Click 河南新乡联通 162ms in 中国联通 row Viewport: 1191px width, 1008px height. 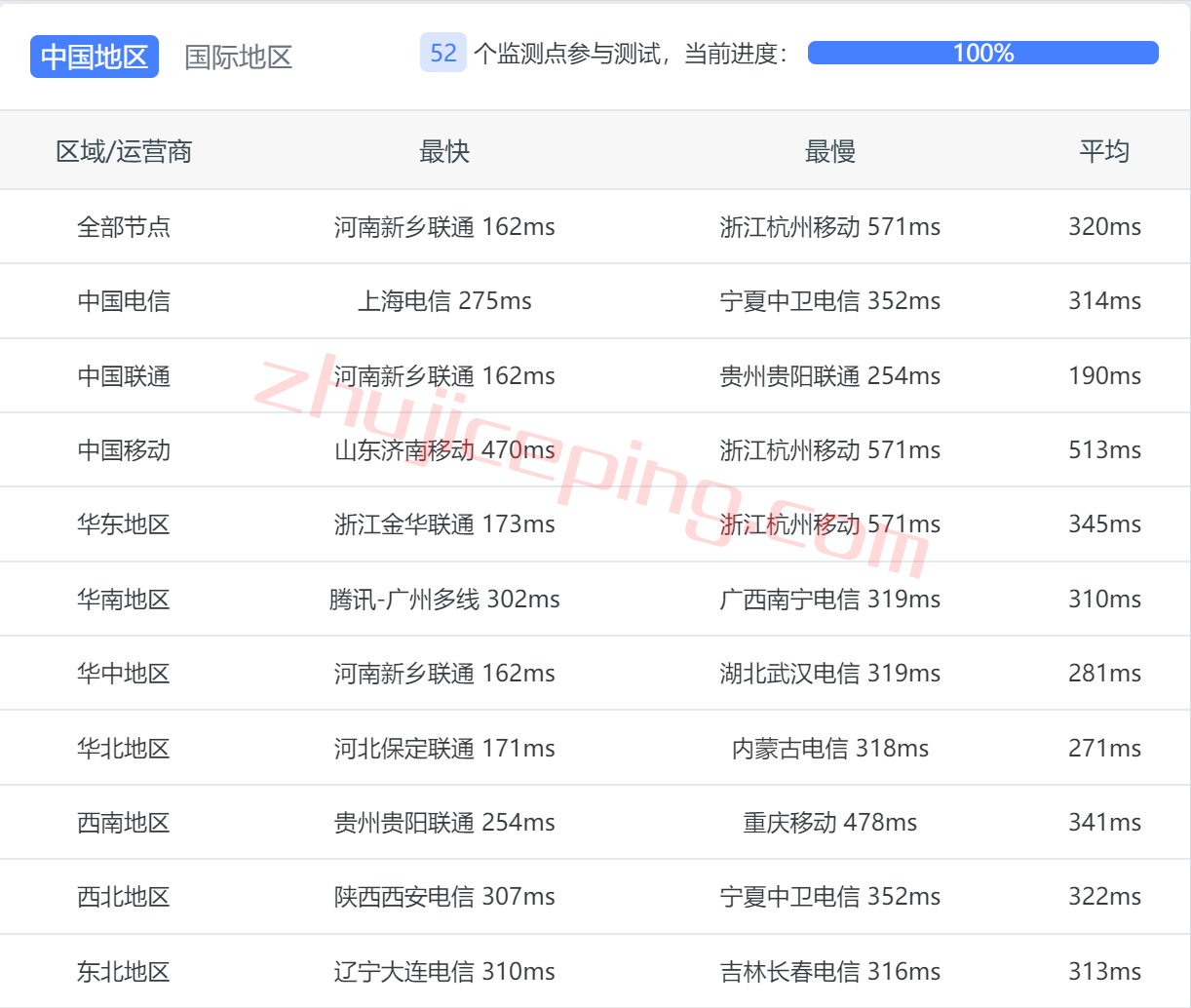click(x=444, y=375)
